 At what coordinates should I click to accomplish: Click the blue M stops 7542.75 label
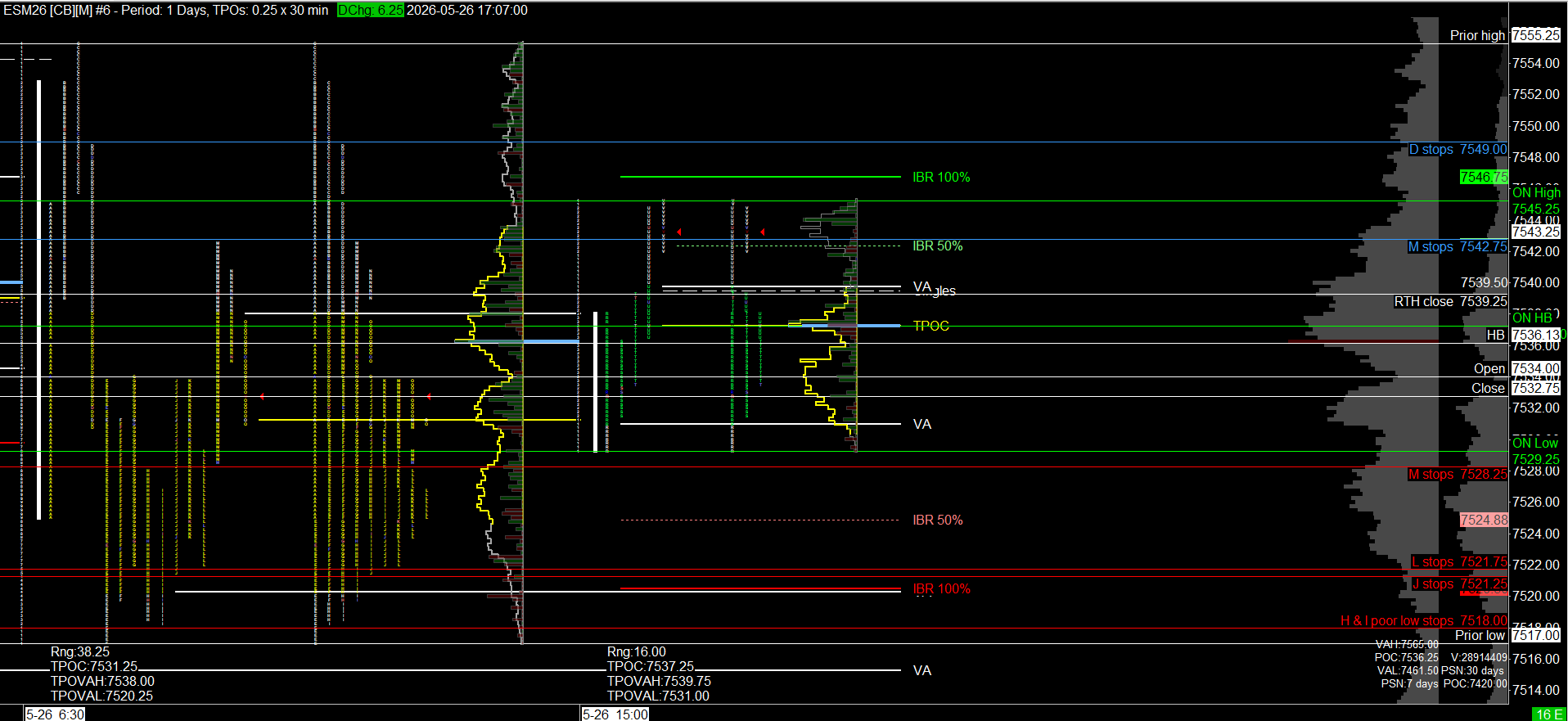(x=1457, y=246)
